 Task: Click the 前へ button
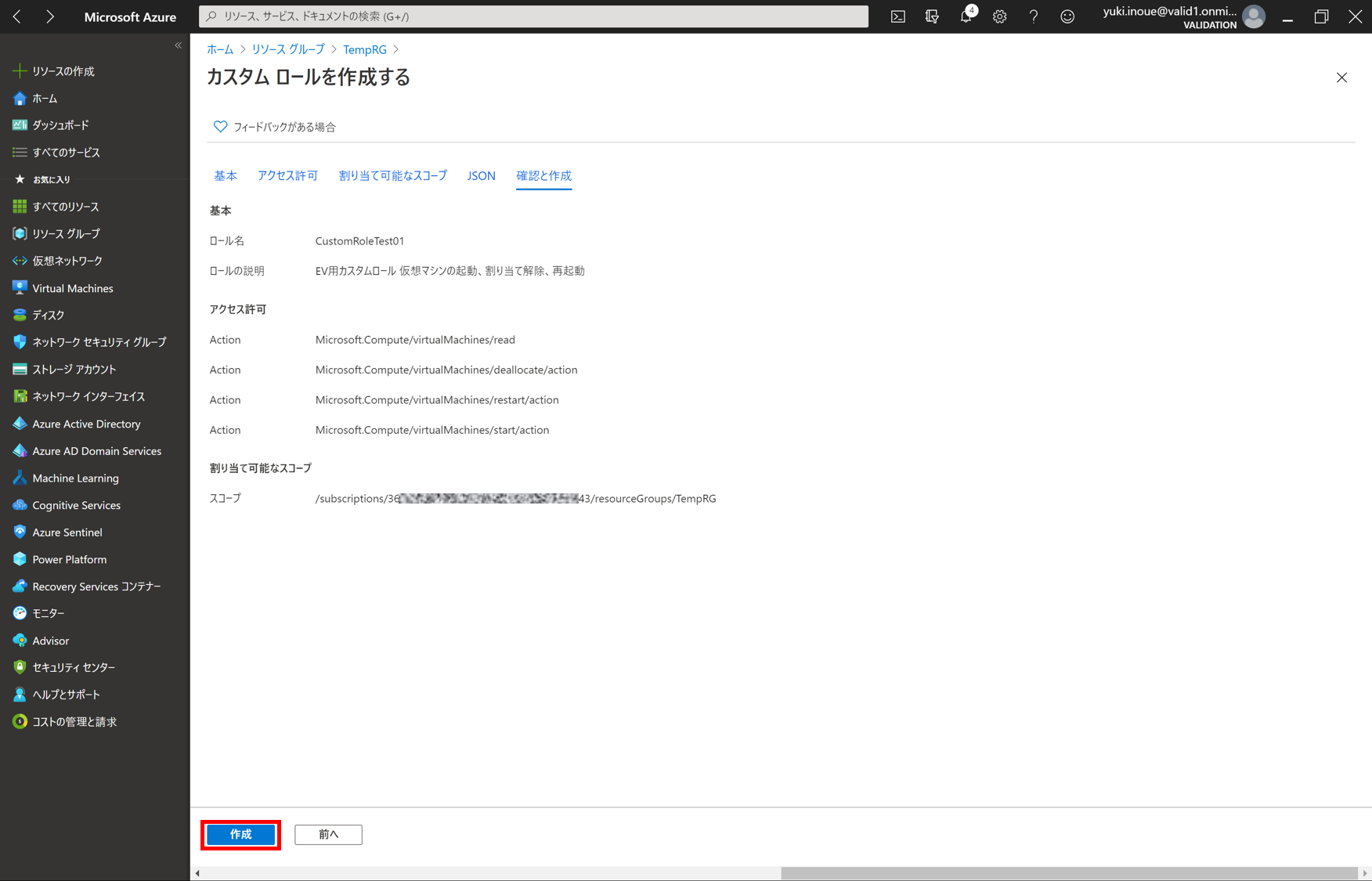[328, 835]
